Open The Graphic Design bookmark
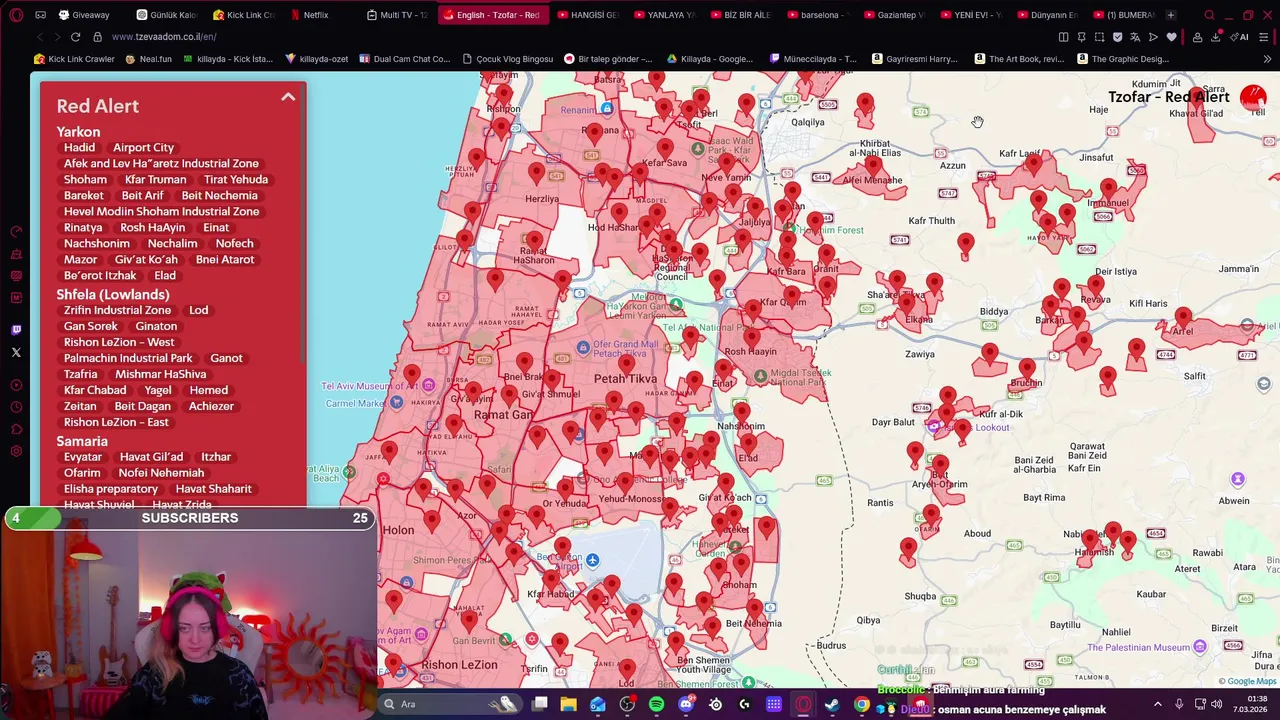1280x720 pixels. tap(1122, 59)
